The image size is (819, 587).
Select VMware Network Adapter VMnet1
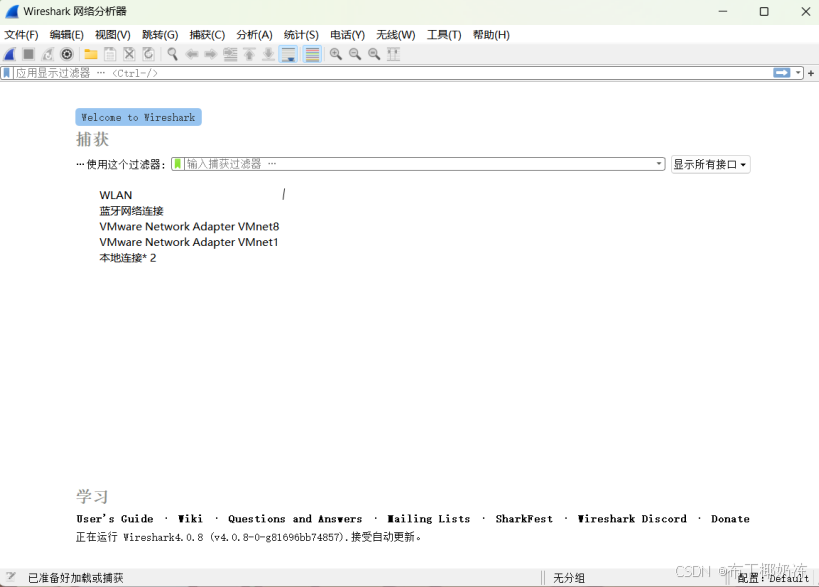point(189,242)
